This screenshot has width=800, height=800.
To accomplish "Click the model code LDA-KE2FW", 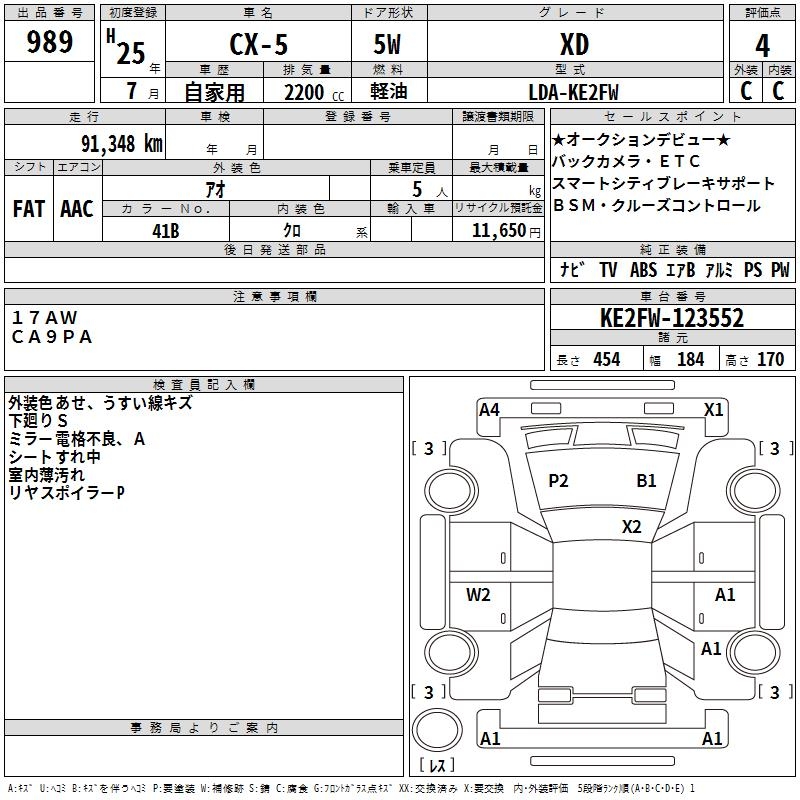I will point(573,92).
